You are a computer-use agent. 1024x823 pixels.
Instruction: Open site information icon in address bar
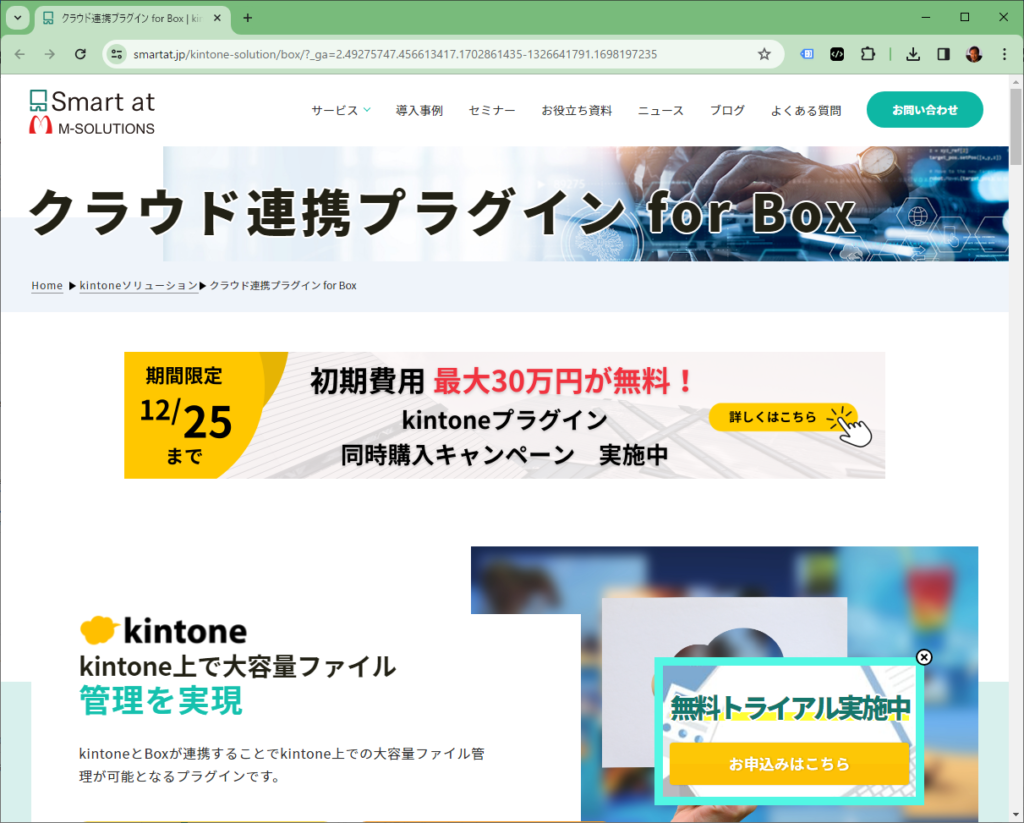117,54
